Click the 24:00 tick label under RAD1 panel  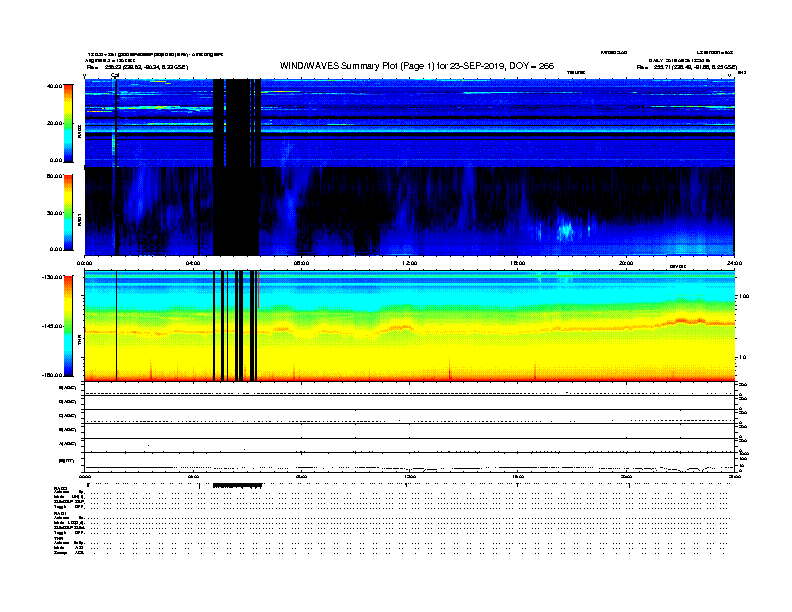point(733,263)
